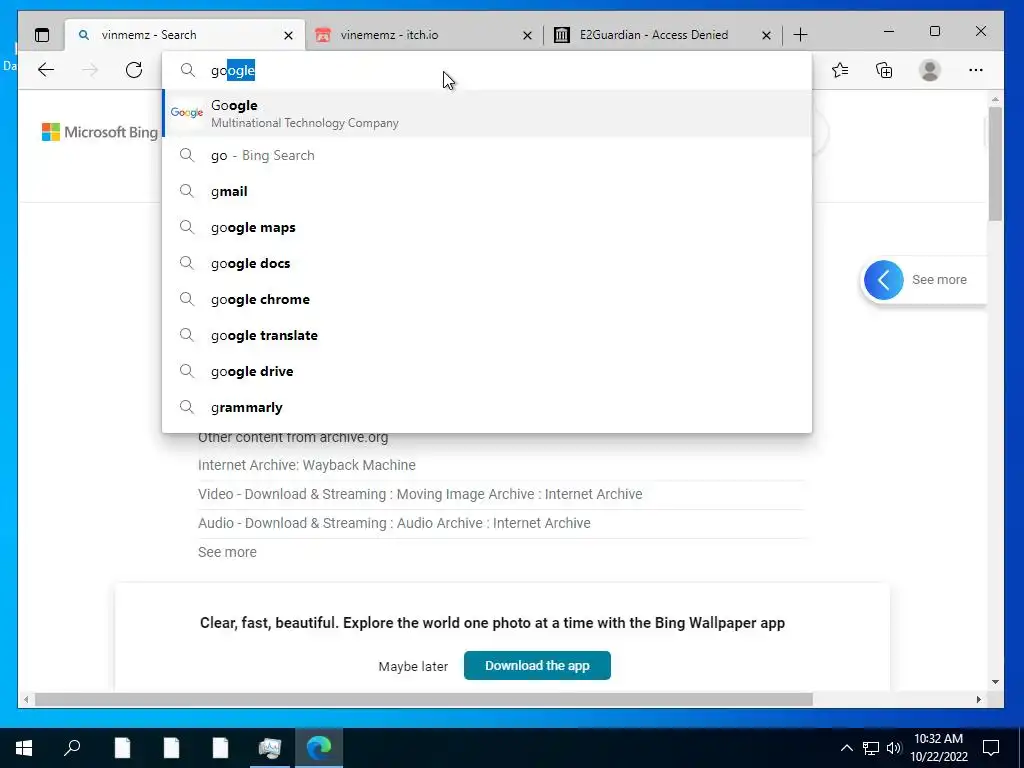Click the scroll left arrow
Screen dimensions: 1024x768
[x=26, y=699]
